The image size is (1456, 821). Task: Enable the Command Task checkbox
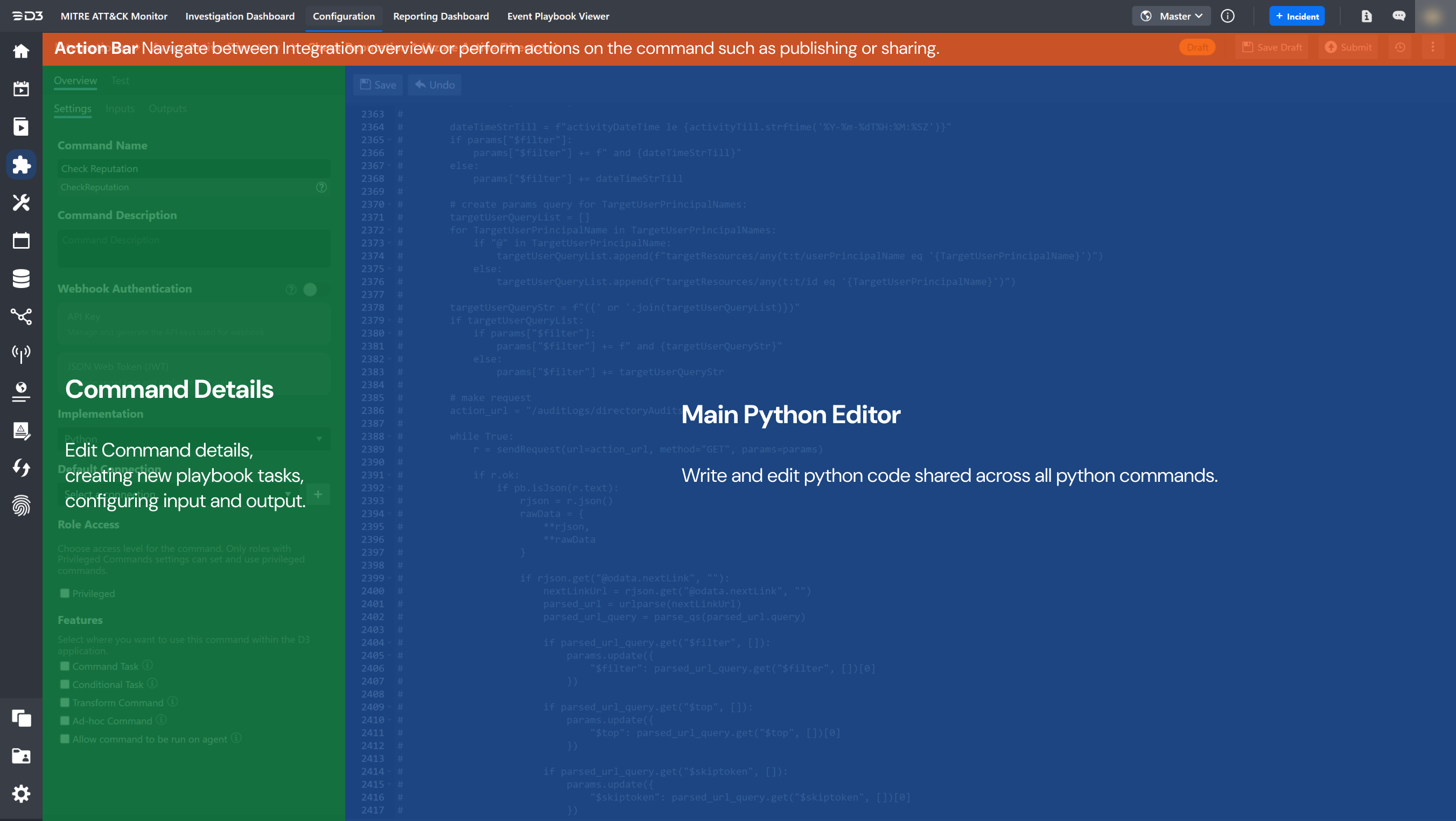(65, 666)
